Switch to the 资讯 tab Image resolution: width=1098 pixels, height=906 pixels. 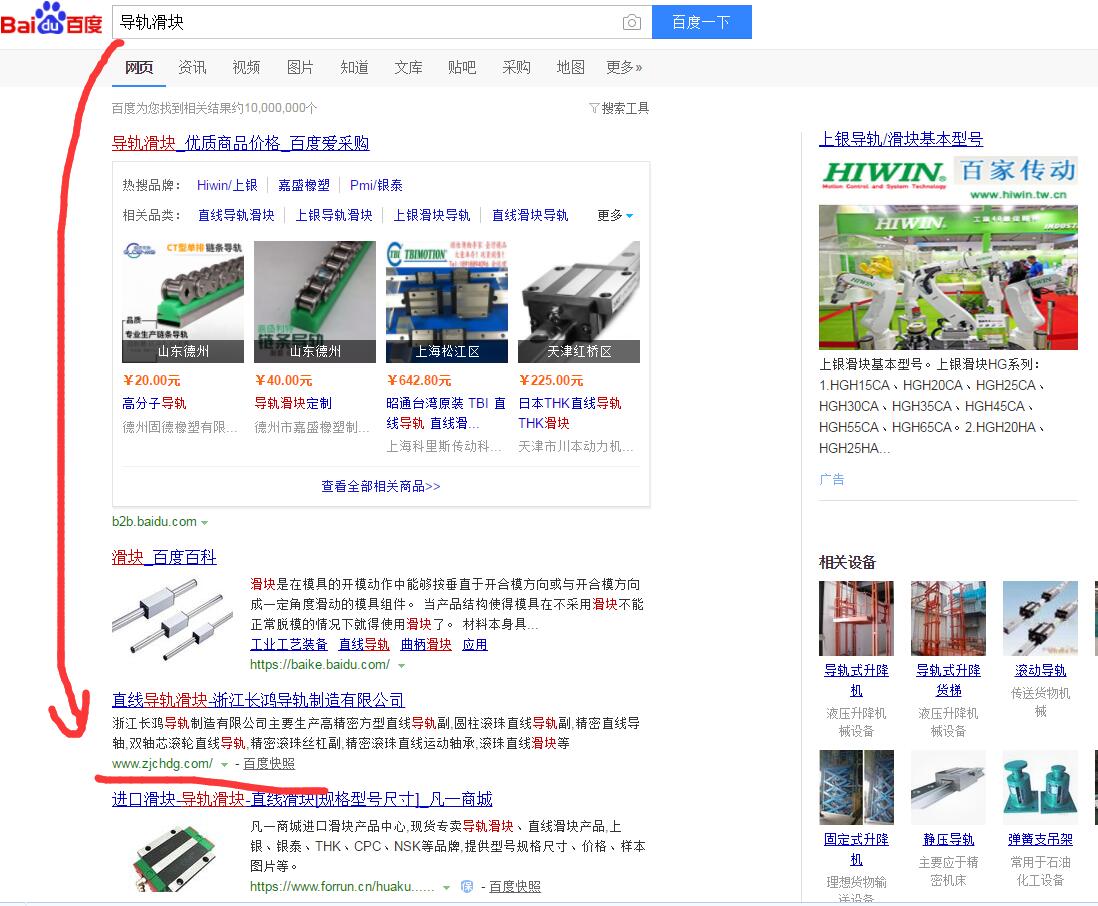click(x=193, y=67)
